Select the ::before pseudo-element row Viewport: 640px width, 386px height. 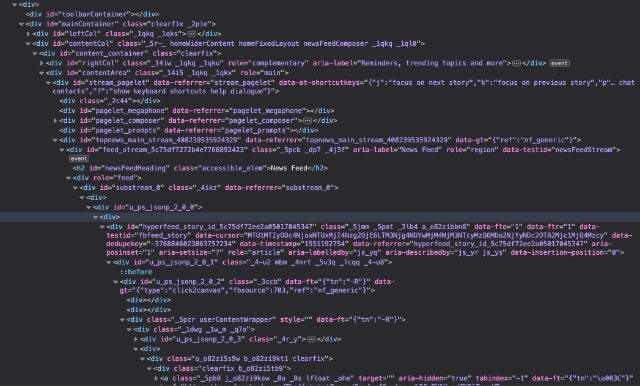[x=136, y=272]
